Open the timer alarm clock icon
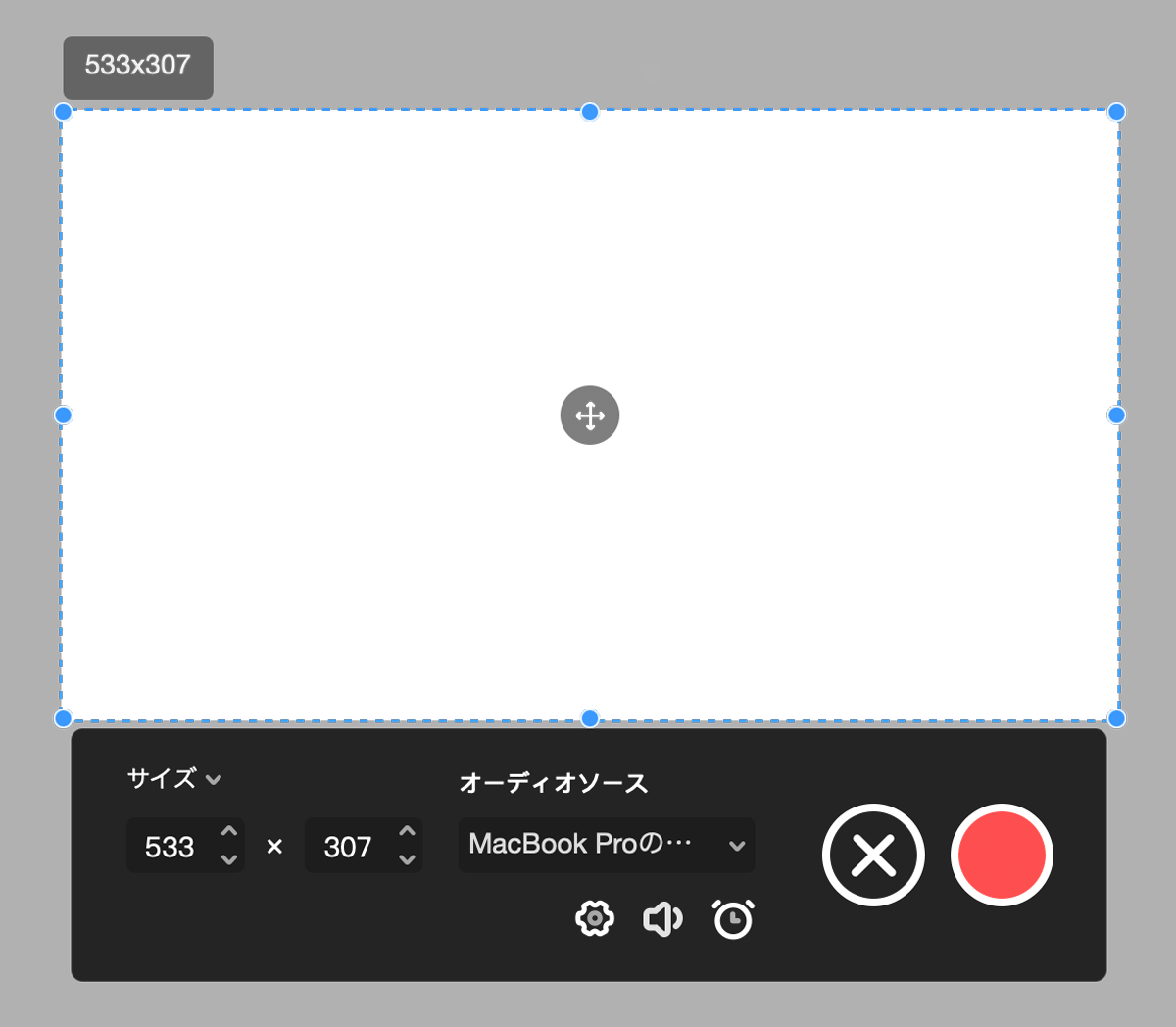 (733, 919)
